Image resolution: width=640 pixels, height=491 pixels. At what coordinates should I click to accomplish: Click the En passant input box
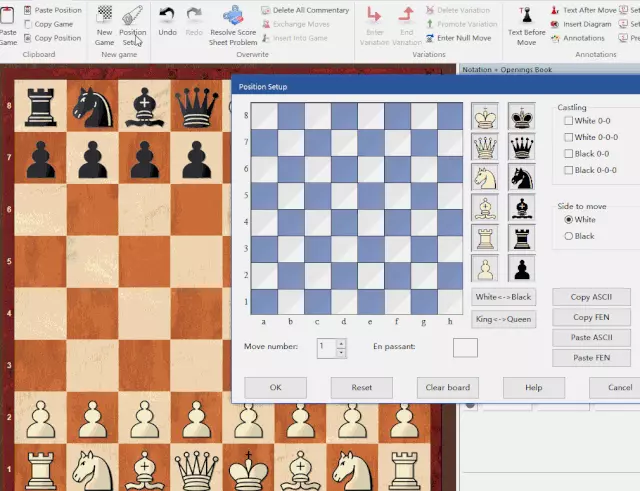click(x=465, y=348)
